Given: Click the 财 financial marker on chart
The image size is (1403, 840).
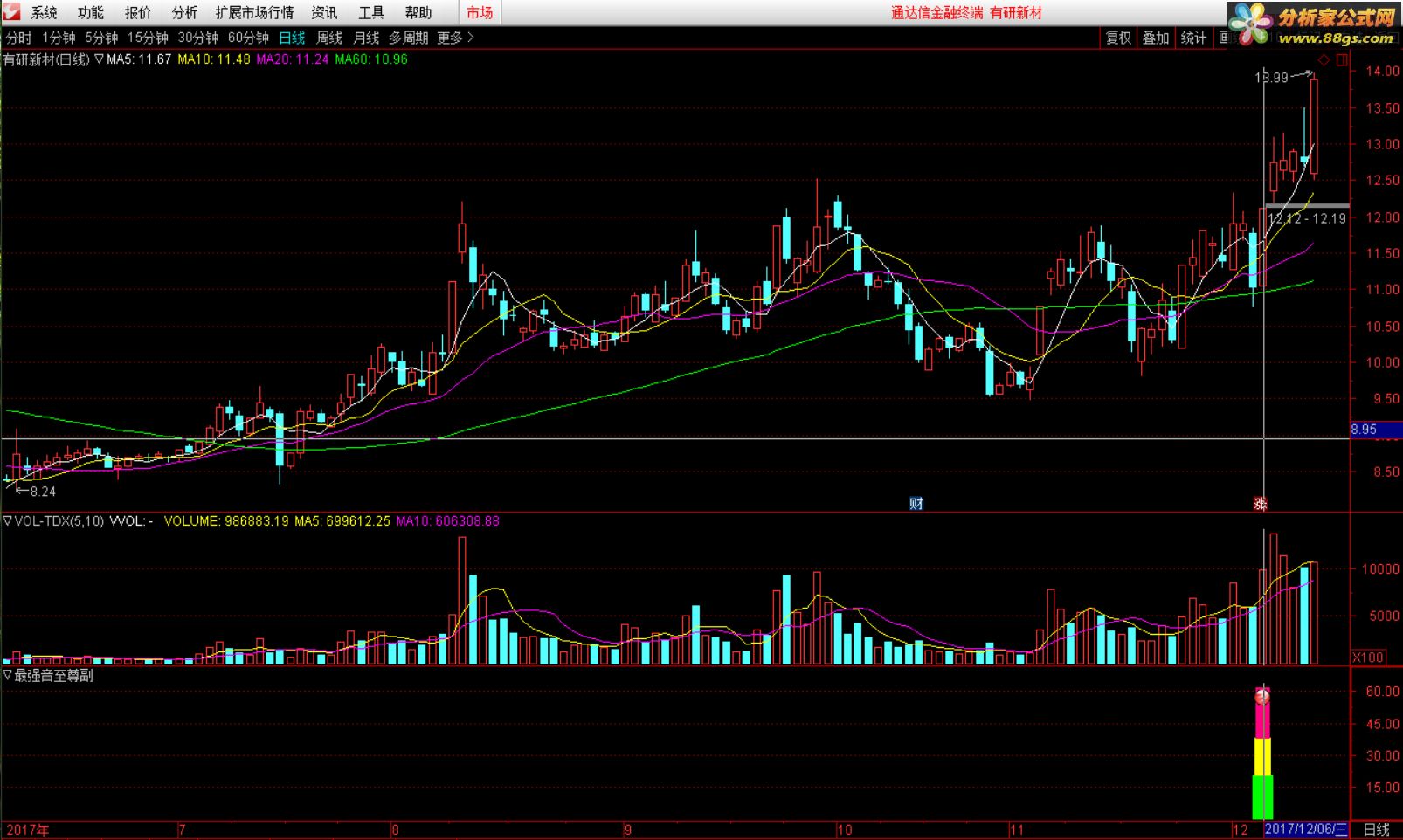Looking at the screenshot, I should coord(916,503).
